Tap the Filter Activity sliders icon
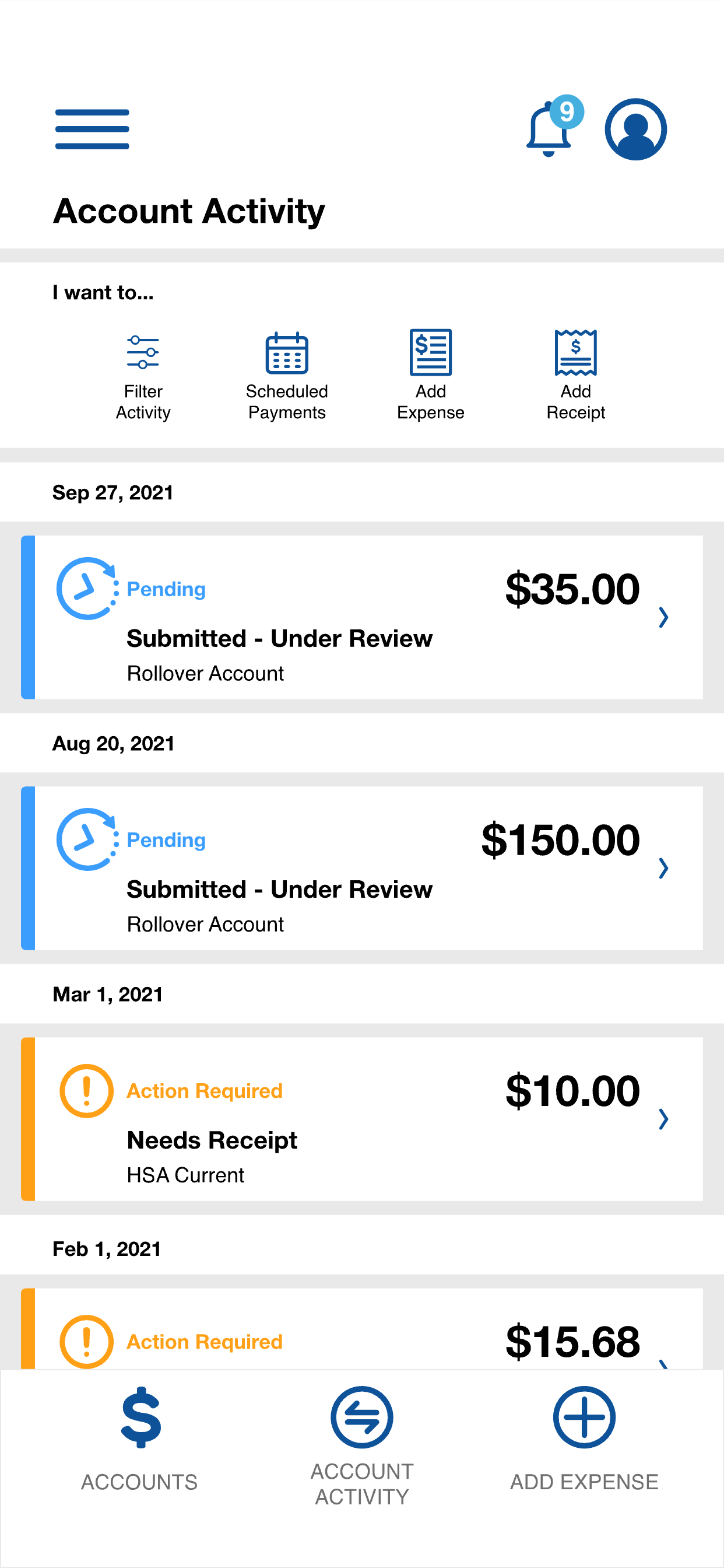Viewport: 724px width, 1568px height. tap(143, 352)
